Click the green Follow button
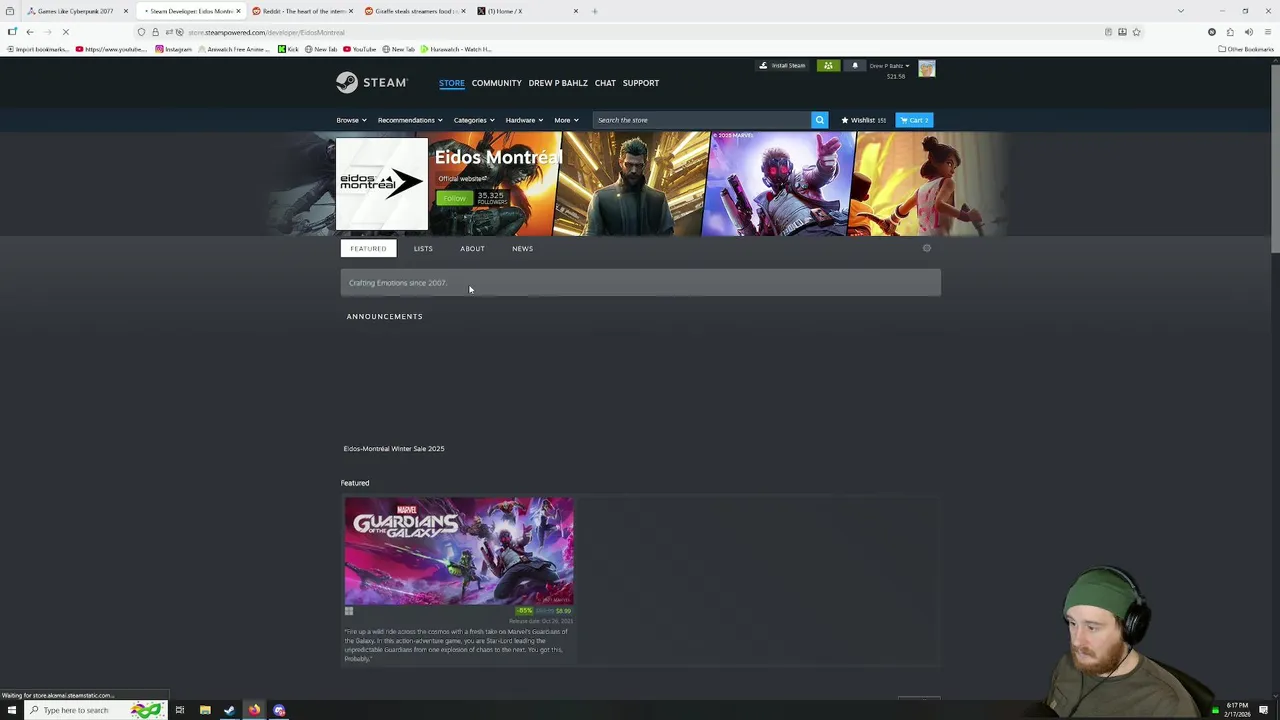The image size is (1280, 720). point(453,198)
